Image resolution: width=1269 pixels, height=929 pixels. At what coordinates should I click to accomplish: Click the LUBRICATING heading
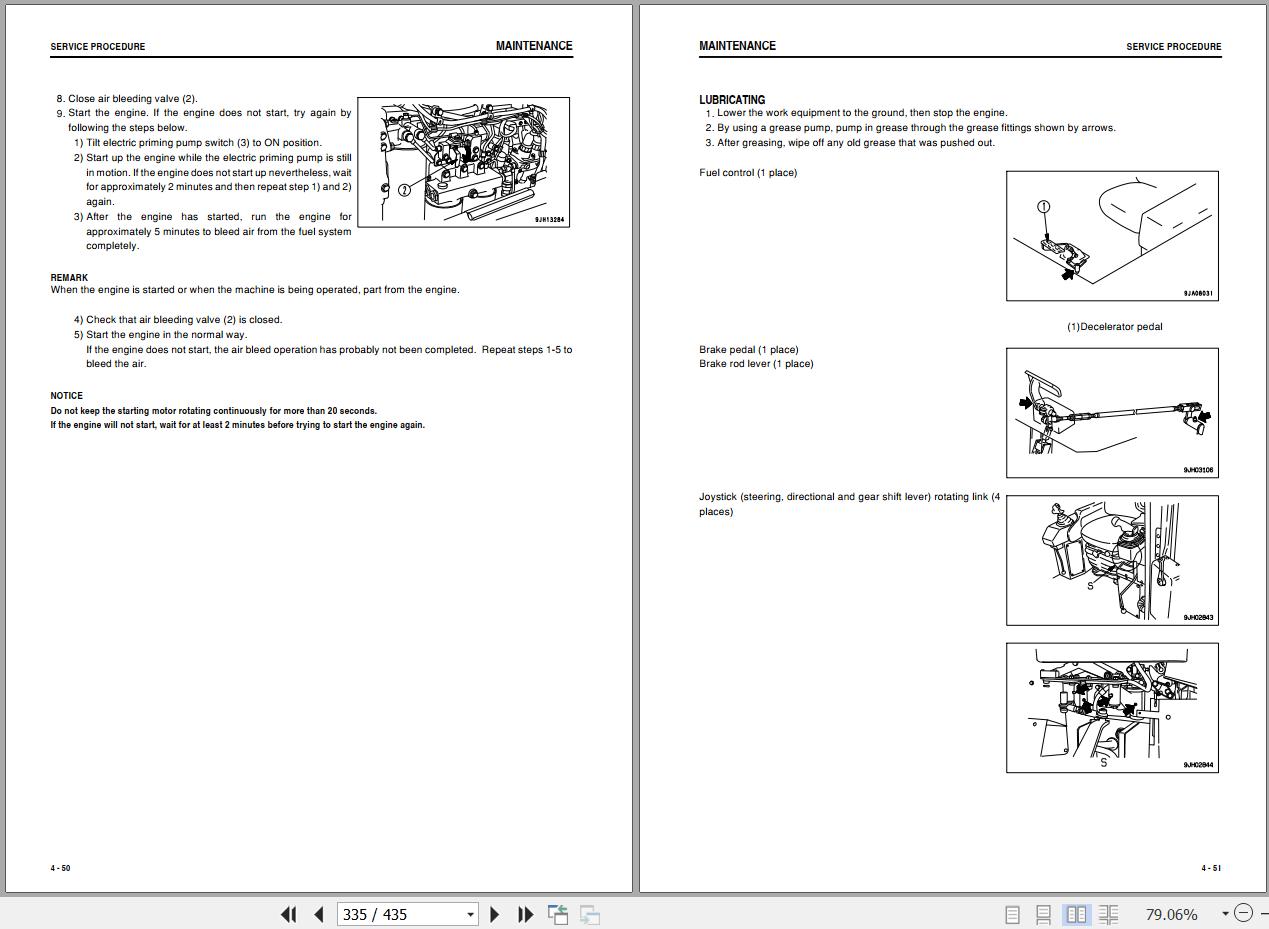pyautogui.click(x=732, y=100)
